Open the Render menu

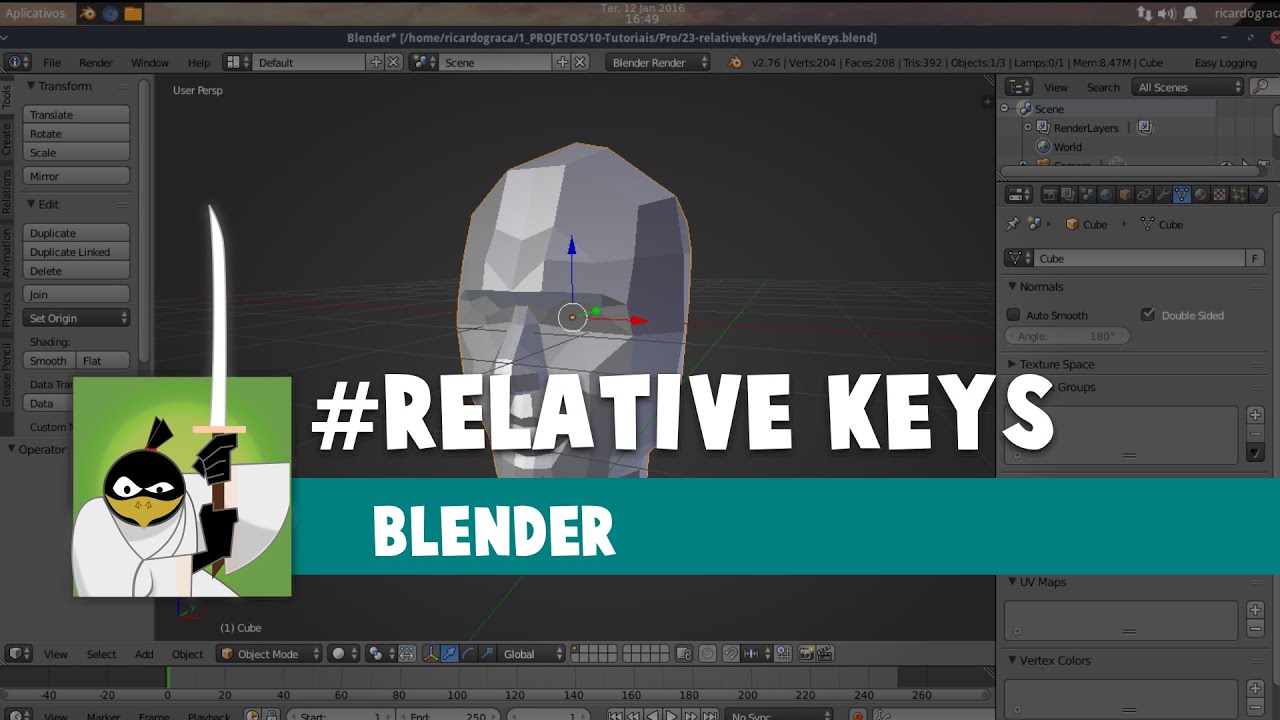[96, 62]
